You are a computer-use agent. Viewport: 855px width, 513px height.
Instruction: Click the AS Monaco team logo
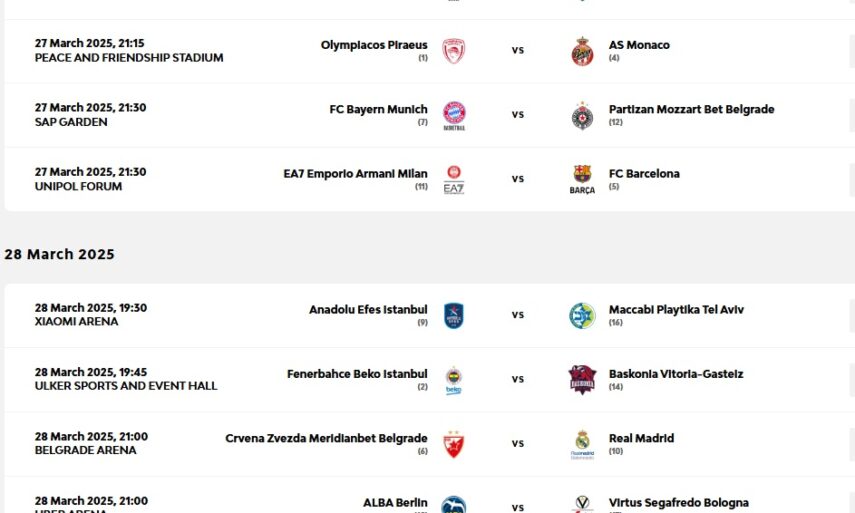tap(582, 51)
